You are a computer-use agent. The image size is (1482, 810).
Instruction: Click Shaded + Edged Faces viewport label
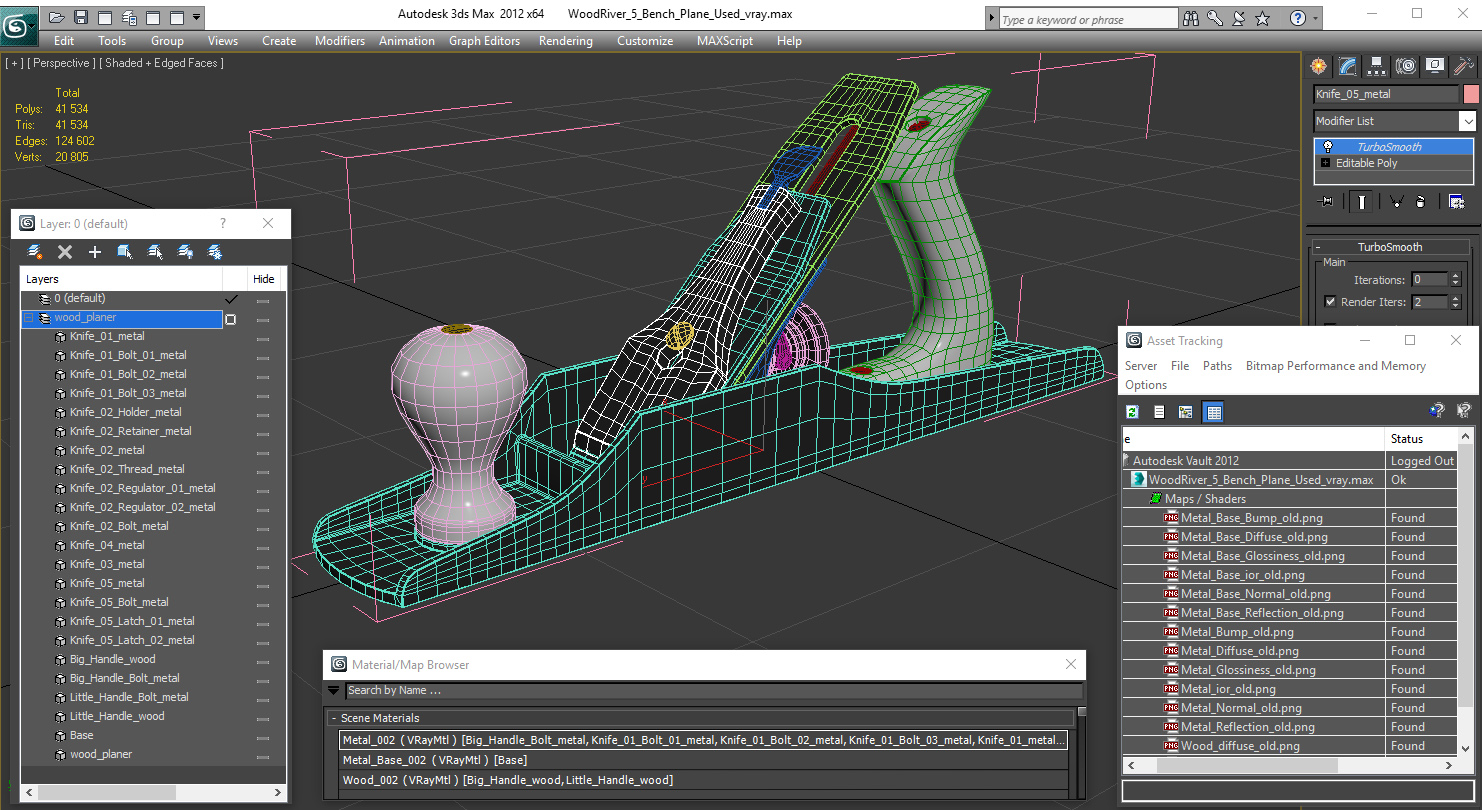coord(164,63)
